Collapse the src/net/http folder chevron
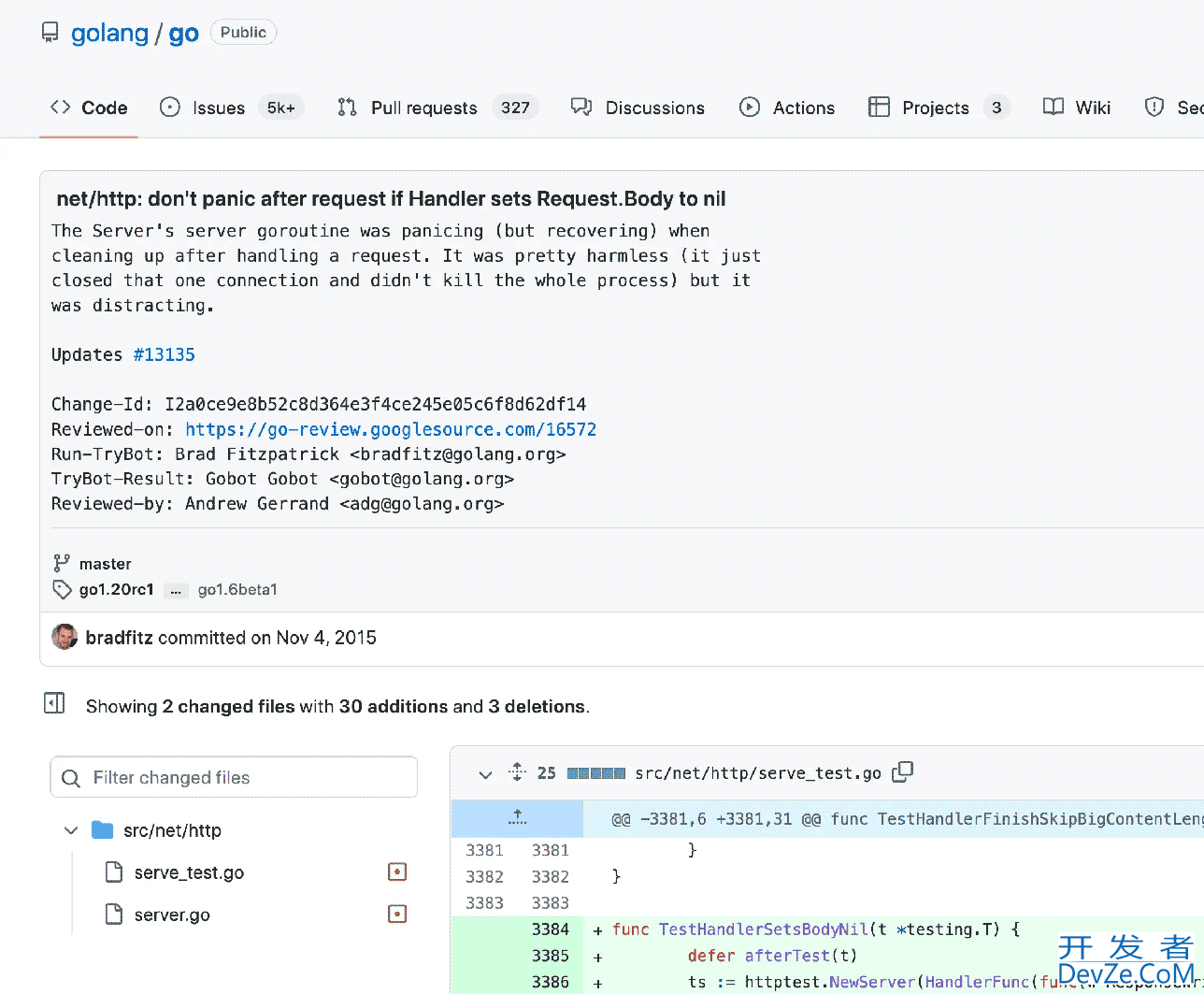This screenshot has height=994, width=1204. click(x=71, y=830)
